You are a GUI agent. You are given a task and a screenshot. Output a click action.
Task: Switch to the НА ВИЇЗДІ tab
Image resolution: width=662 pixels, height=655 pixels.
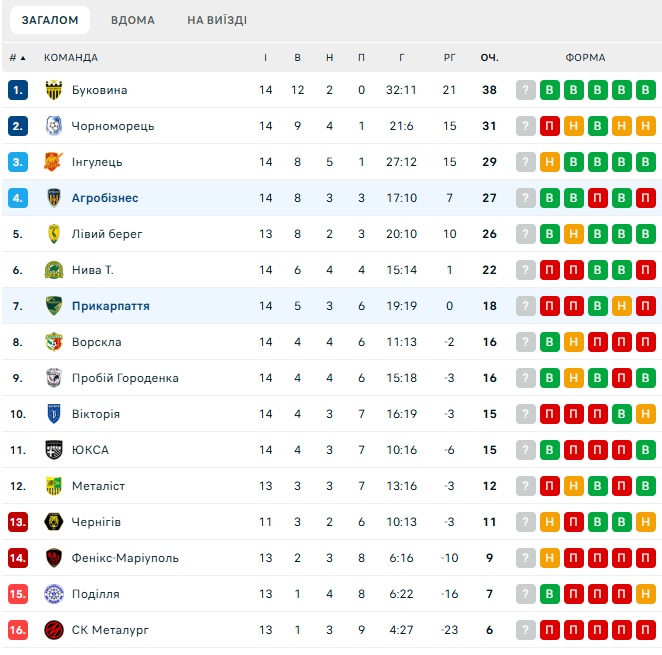point(217,20)
